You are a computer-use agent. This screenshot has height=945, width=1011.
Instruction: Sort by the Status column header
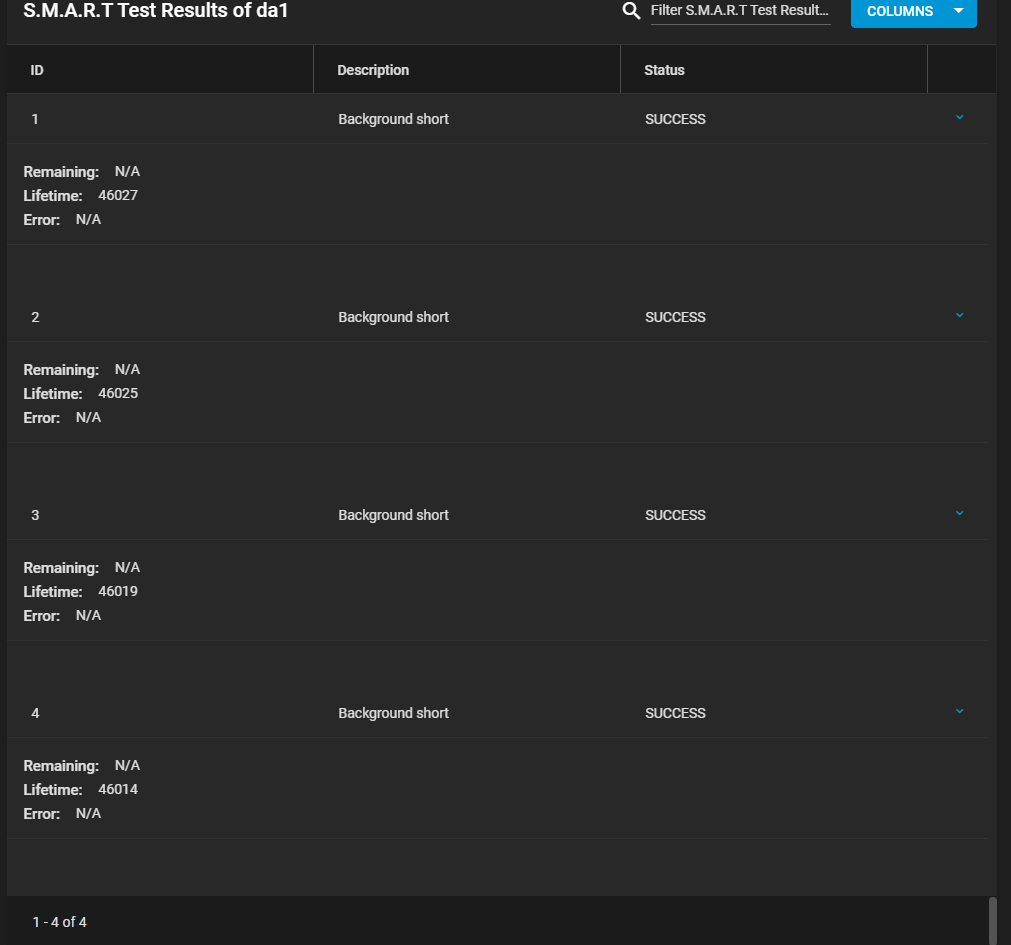[664, 70]
